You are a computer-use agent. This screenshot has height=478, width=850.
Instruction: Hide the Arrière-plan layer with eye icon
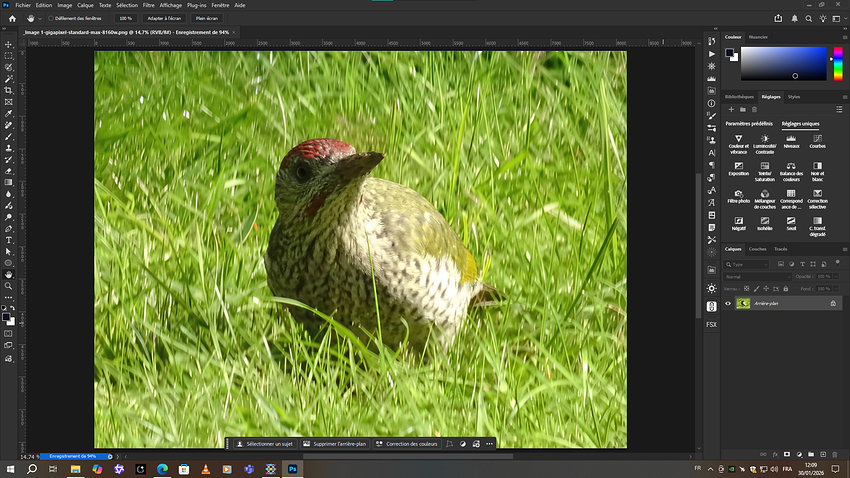pos(728,302)
